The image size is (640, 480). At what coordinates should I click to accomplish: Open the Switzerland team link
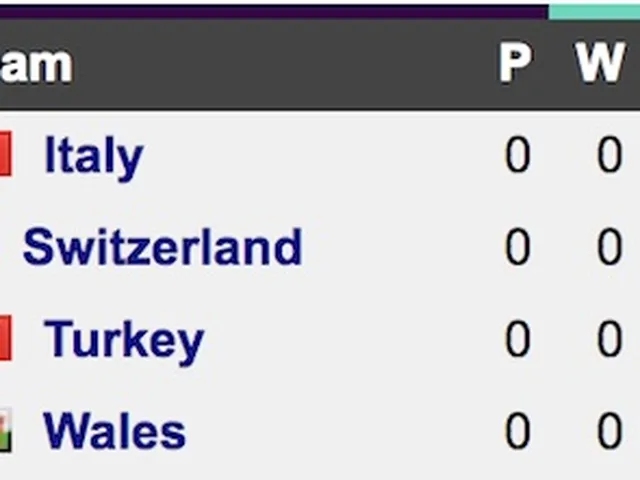(162, 247)
